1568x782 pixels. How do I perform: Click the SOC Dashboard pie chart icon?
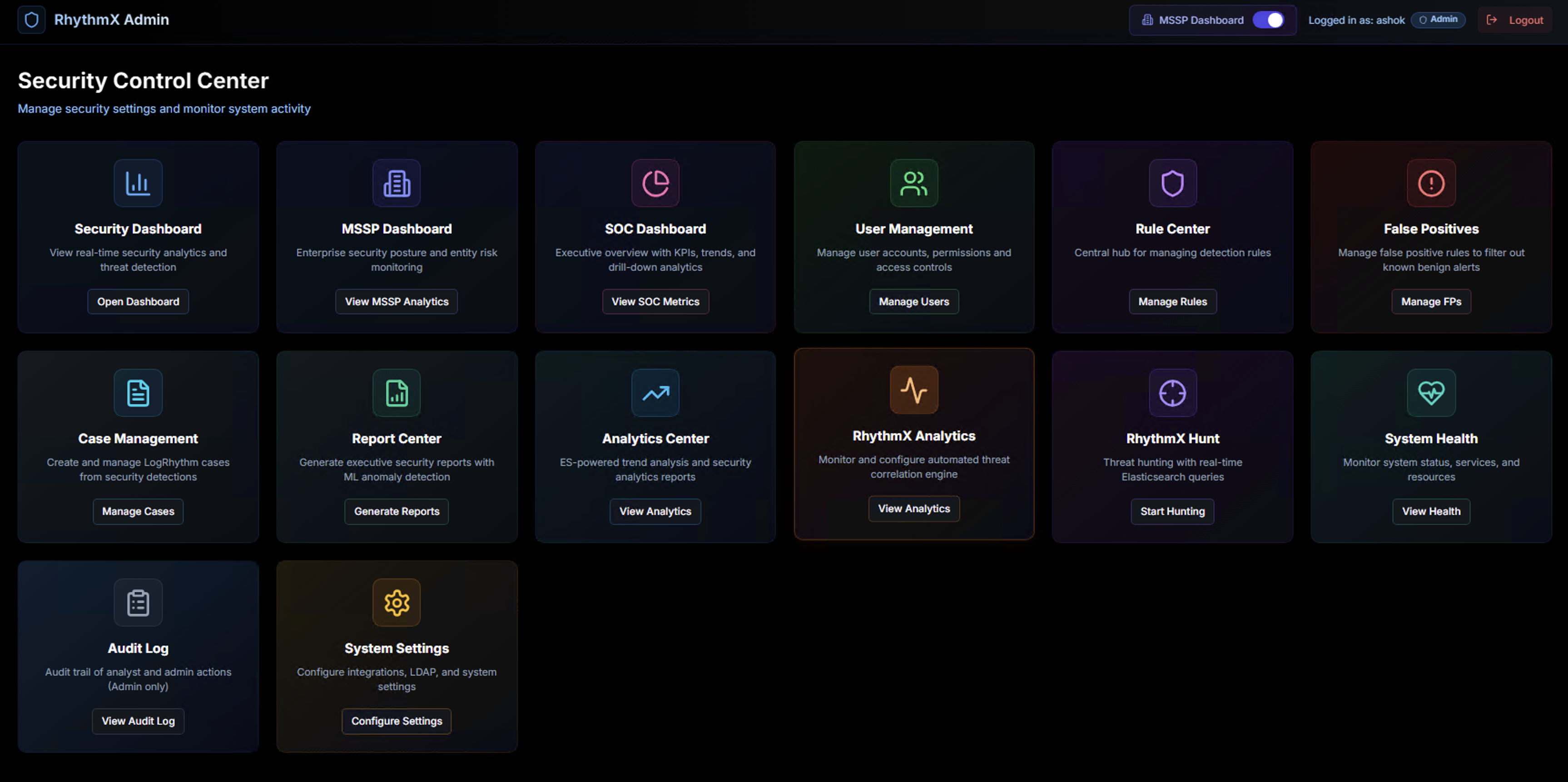[655, 183]
